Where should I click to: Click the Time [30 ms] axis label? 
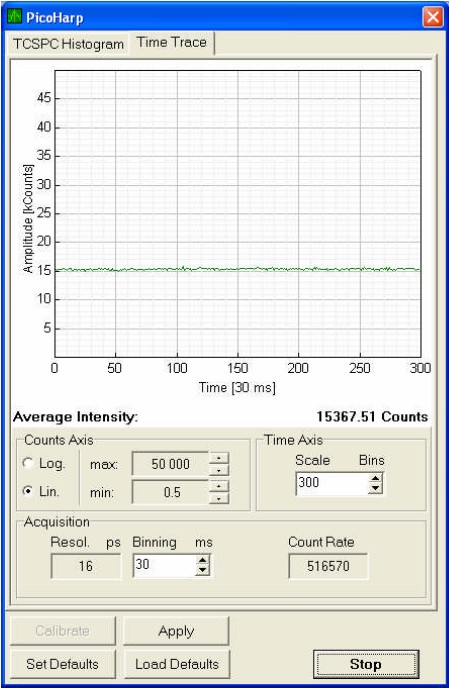point(237,387)
